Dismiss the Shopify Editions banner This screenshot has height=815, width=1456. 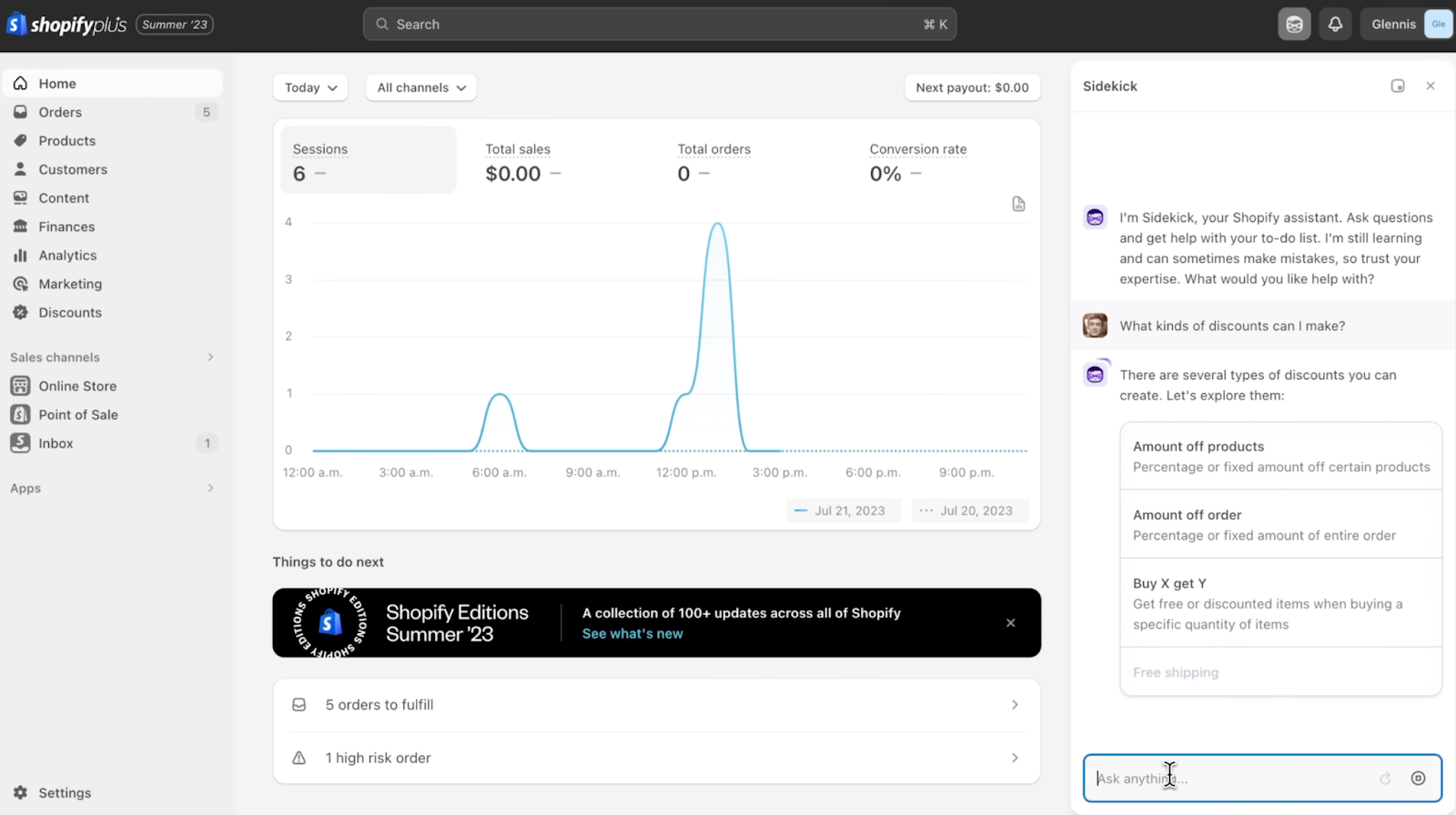pos(1010,623)
